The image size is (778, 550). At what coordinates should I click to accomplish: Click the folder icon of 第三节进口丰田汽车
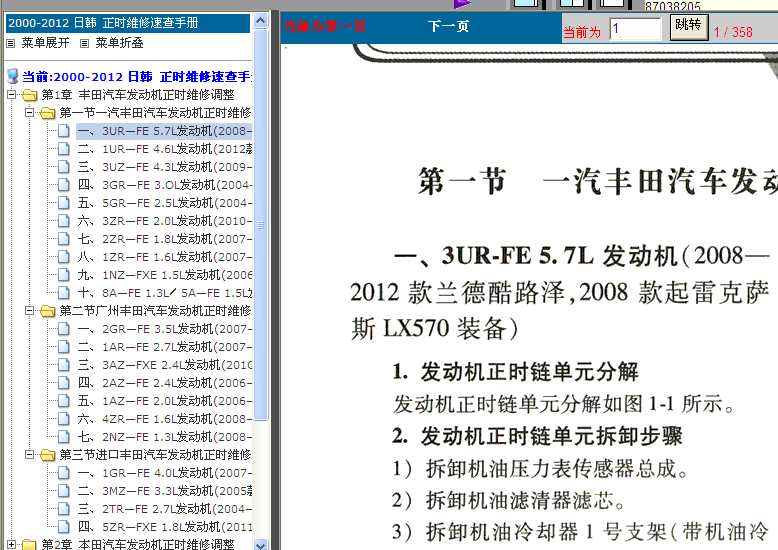click(x=48, y=455)
